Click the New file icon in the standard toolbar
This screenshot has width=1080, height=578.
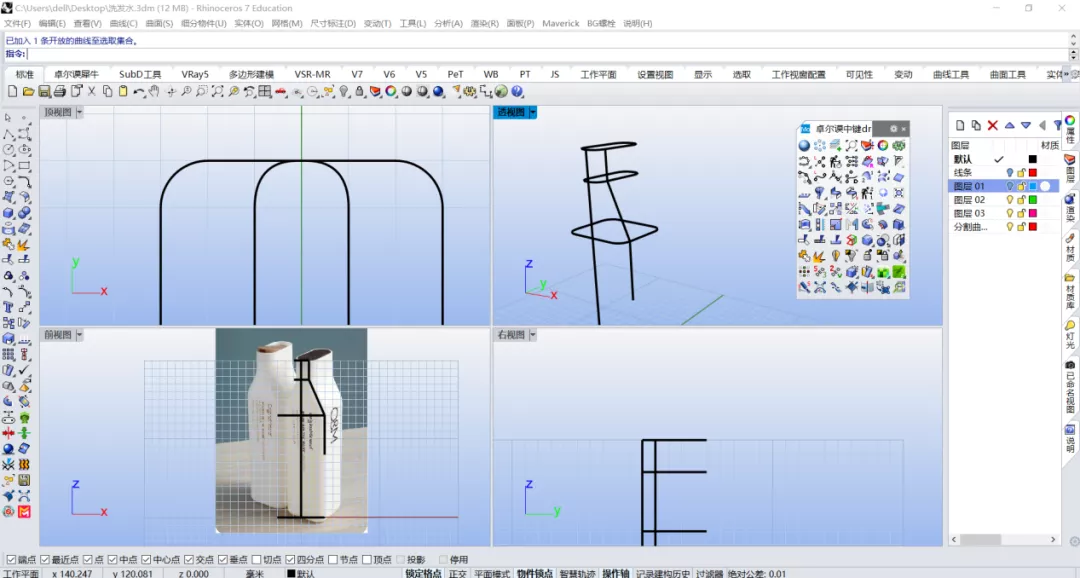coord(12,91)
